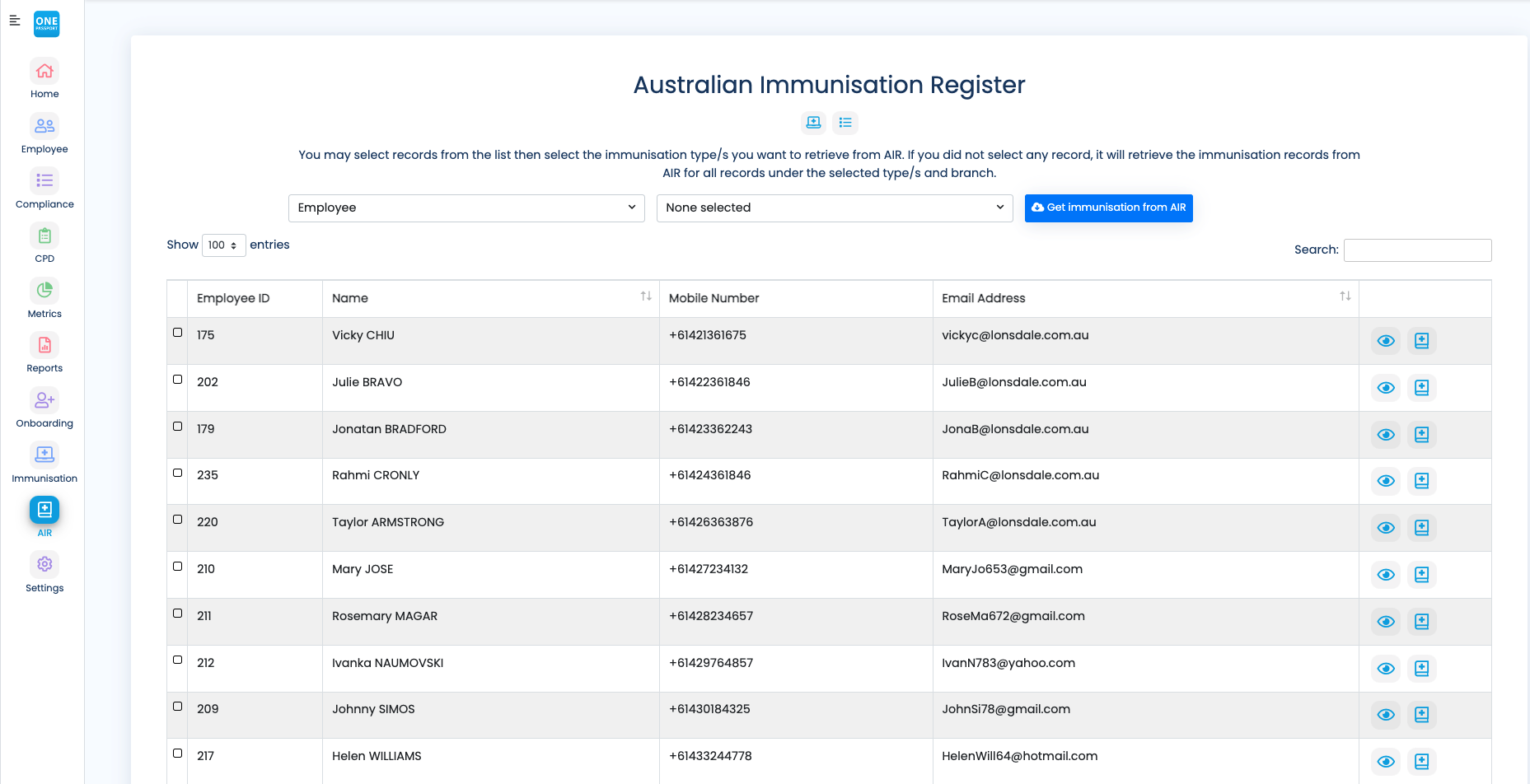Screen dimensions: 1530x784
Task: Get AIR record for Vicky CHIU
Action: 1421,341
